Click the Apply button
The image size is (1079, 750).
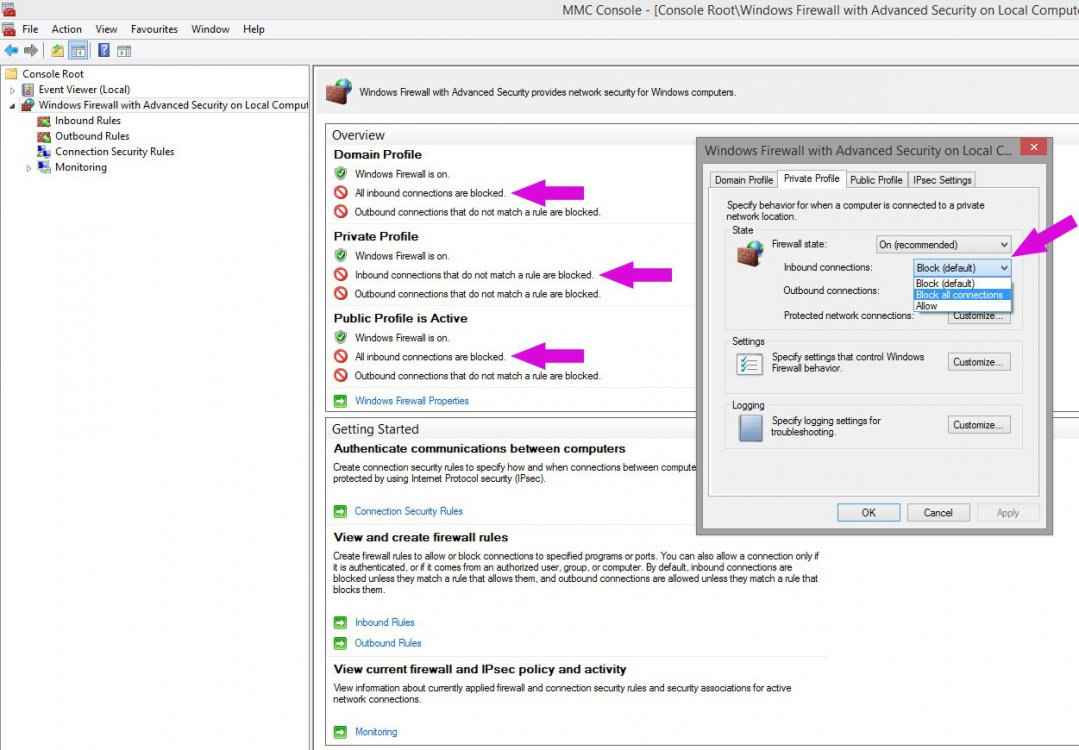1006,512
